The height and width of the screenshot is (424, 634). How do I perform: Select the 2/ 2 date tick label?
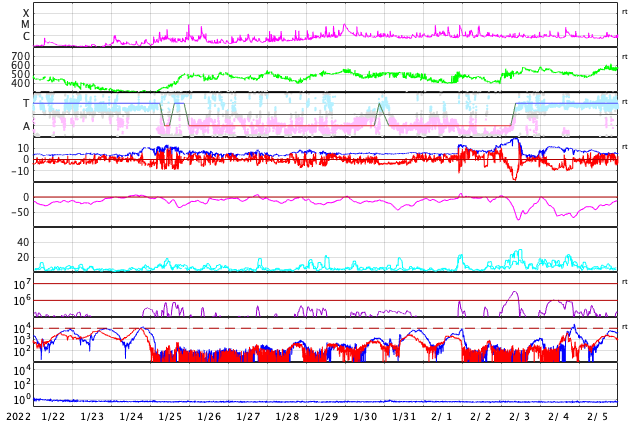coord(481,416)
